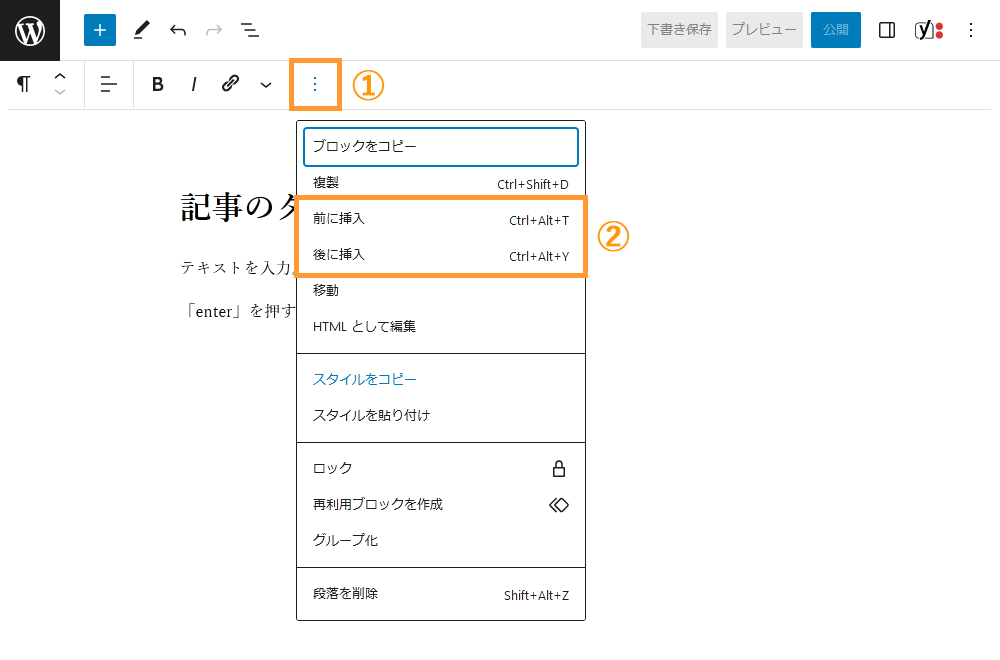Apply italic formatting
Image resolution: width=1000 pixels, height=660 pixels.
point(193,84)
